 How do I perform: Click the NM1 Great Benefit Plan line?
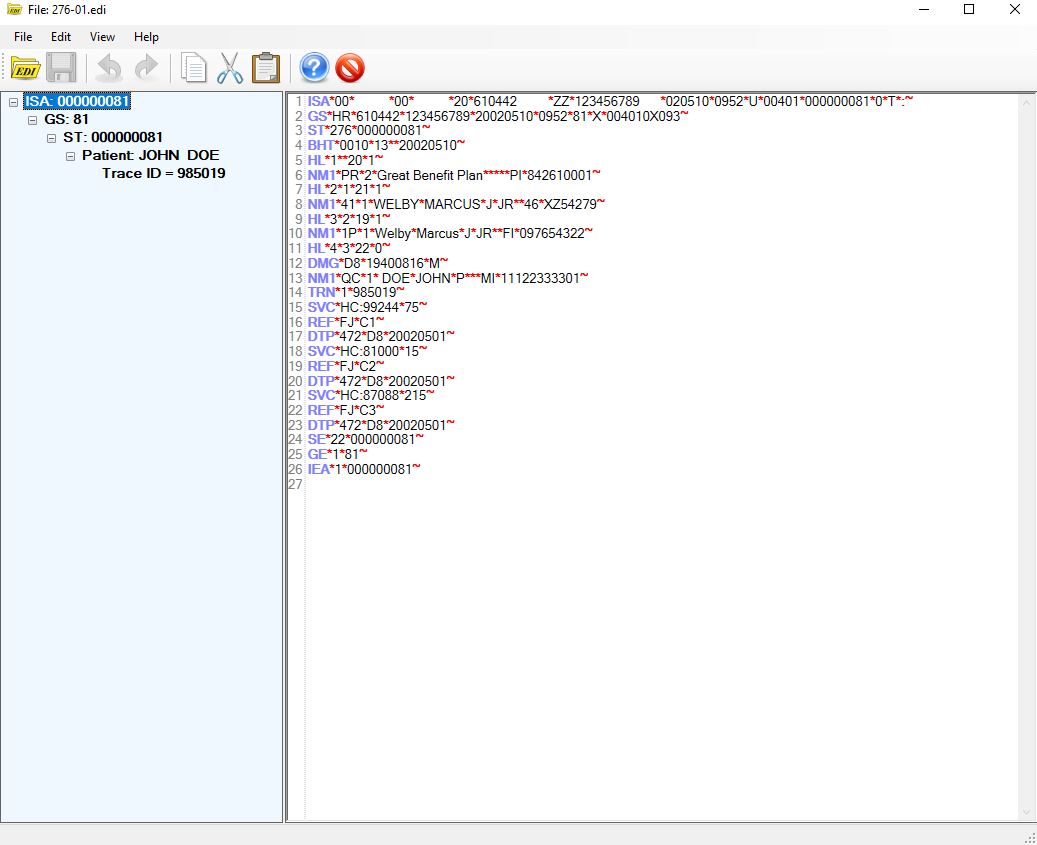(454, 175)
